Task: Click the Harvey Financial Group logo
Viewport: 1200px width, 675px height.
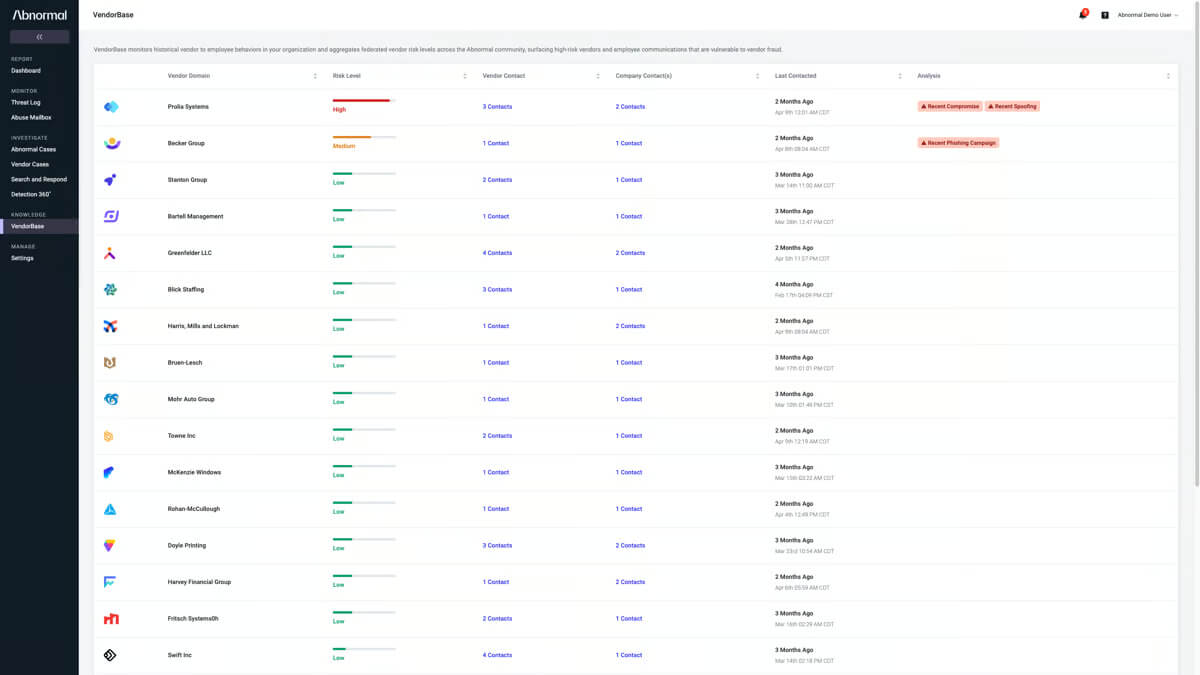Action: click(x=110, y=582)
